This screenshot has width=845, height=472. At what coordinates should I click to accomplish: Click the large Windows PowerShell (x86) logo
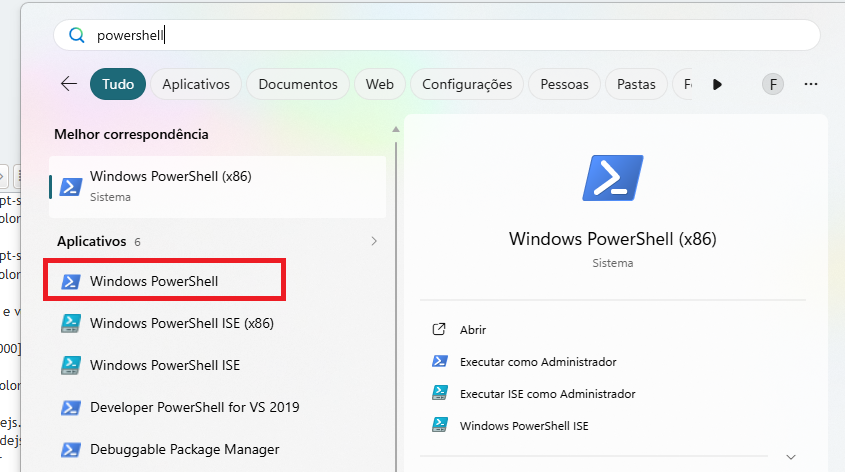pos(612,179)
